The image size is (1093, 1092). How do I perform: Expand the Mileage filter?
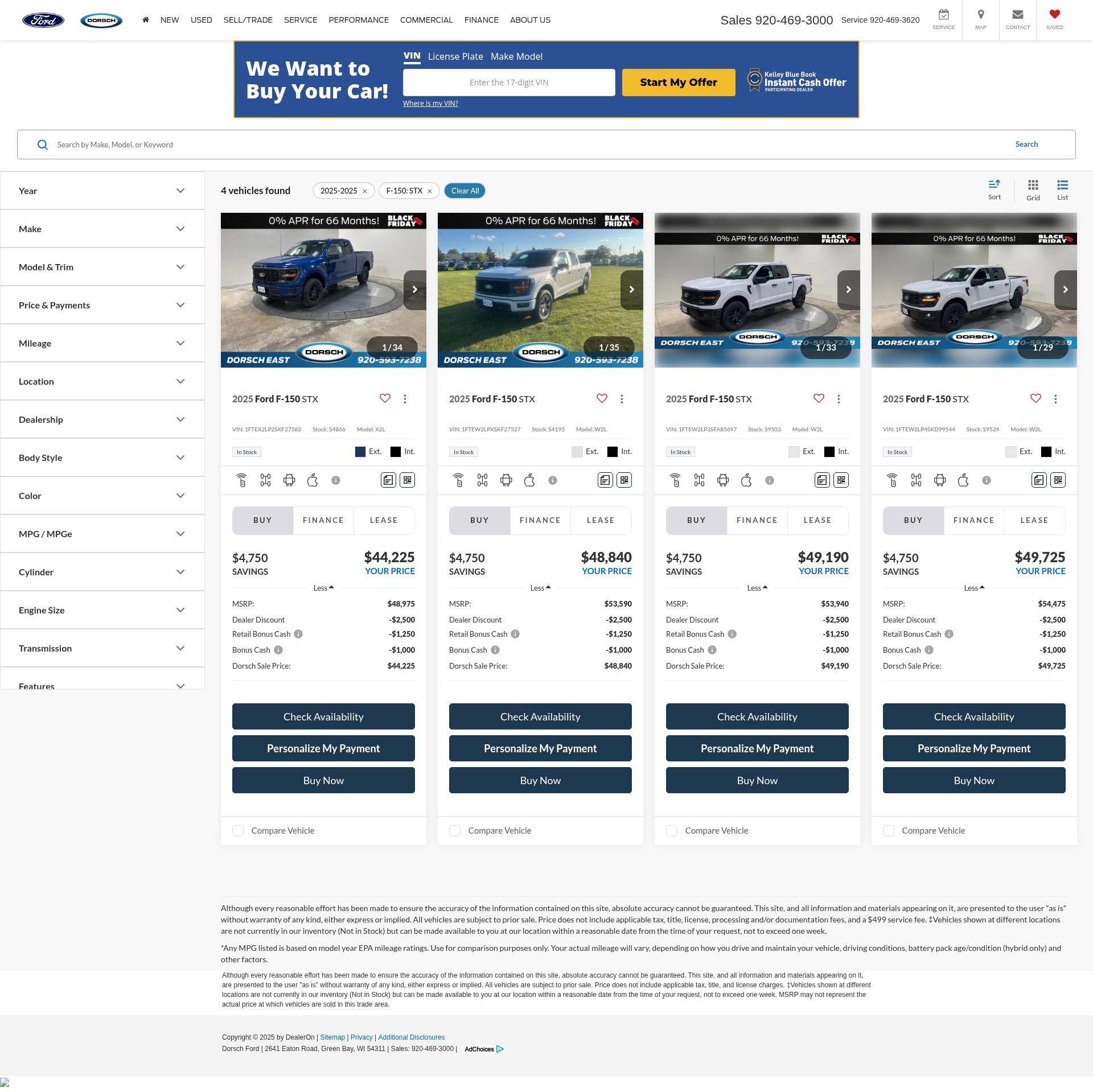[102, 343]
